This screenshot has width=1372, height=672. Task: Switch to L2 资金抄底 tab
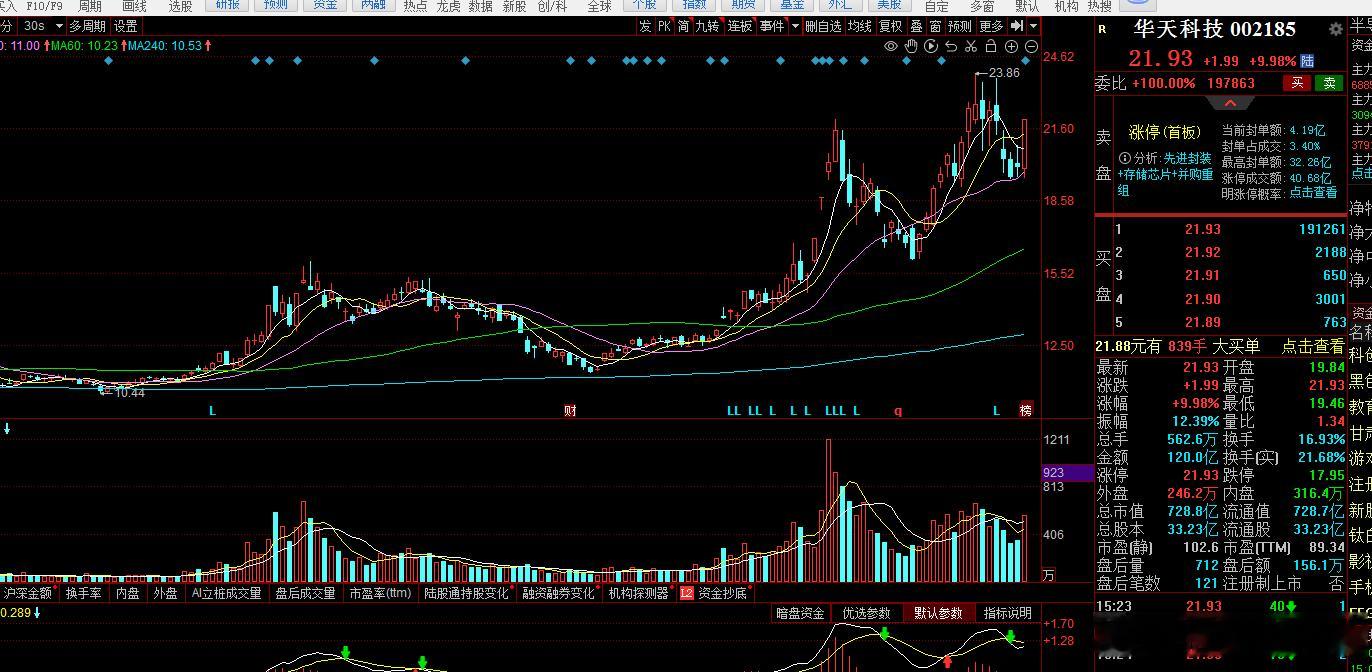point(714,593)
